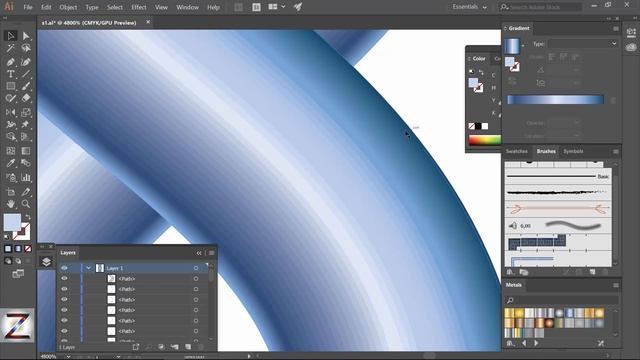Show next swatch library in Metals
640x360 pixels.
click(x=536, y=343)
